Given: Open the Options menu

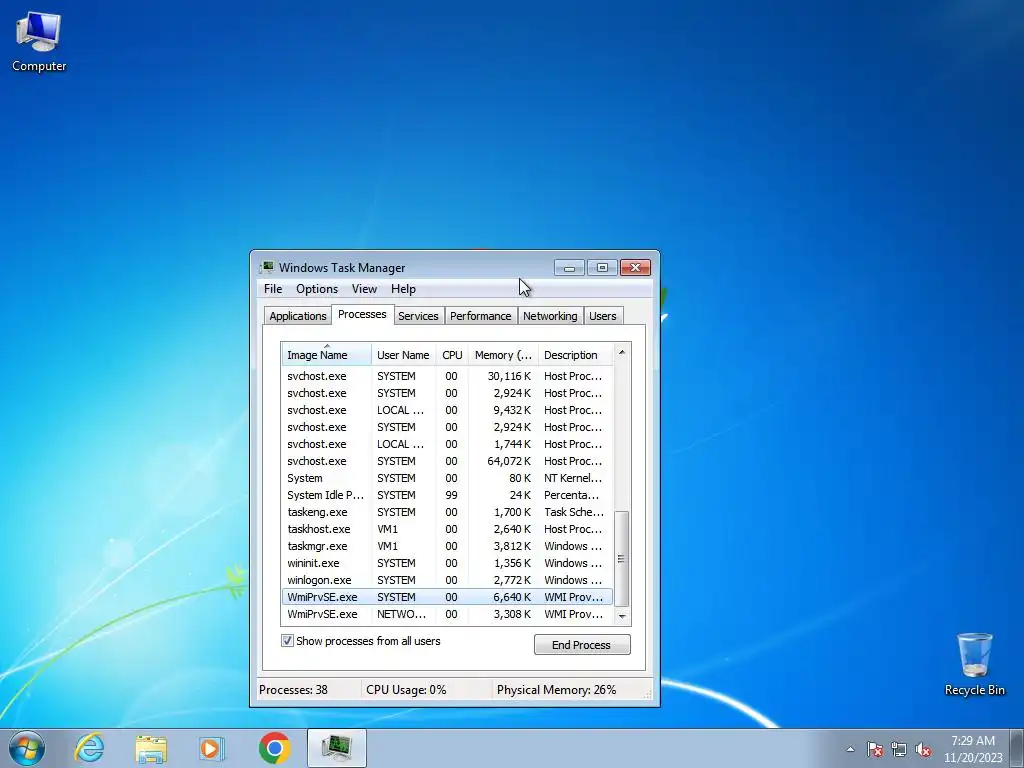Looking at the screenshot, I should click(317, 289).
